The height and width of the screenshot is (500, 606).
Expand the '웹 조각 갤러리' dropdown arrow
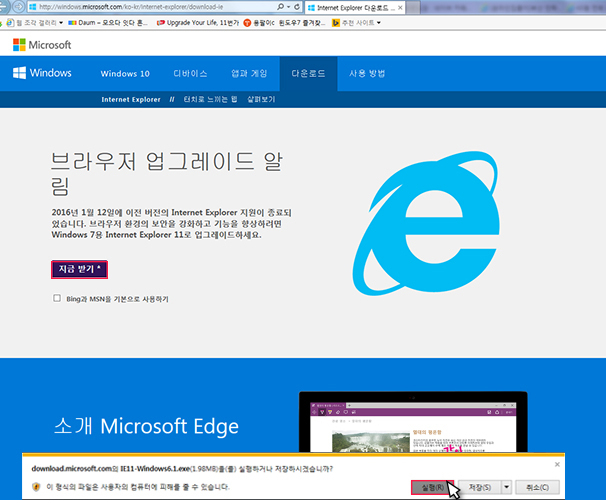click(61, 23)
